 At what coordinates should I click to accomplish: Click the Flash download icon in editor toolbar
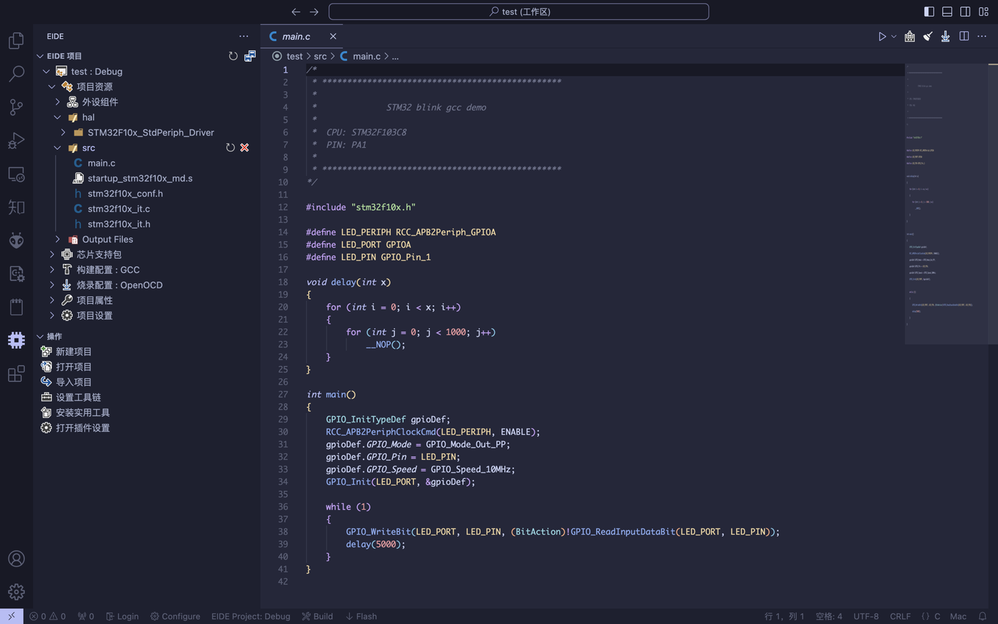946,36
